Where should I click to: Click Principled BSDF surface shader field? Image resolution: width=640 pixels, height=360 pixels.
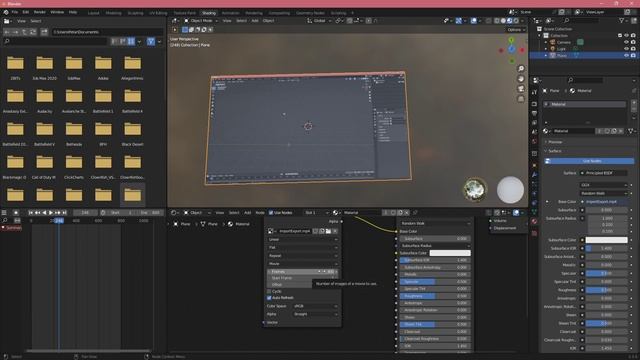[x=604, y=173]
